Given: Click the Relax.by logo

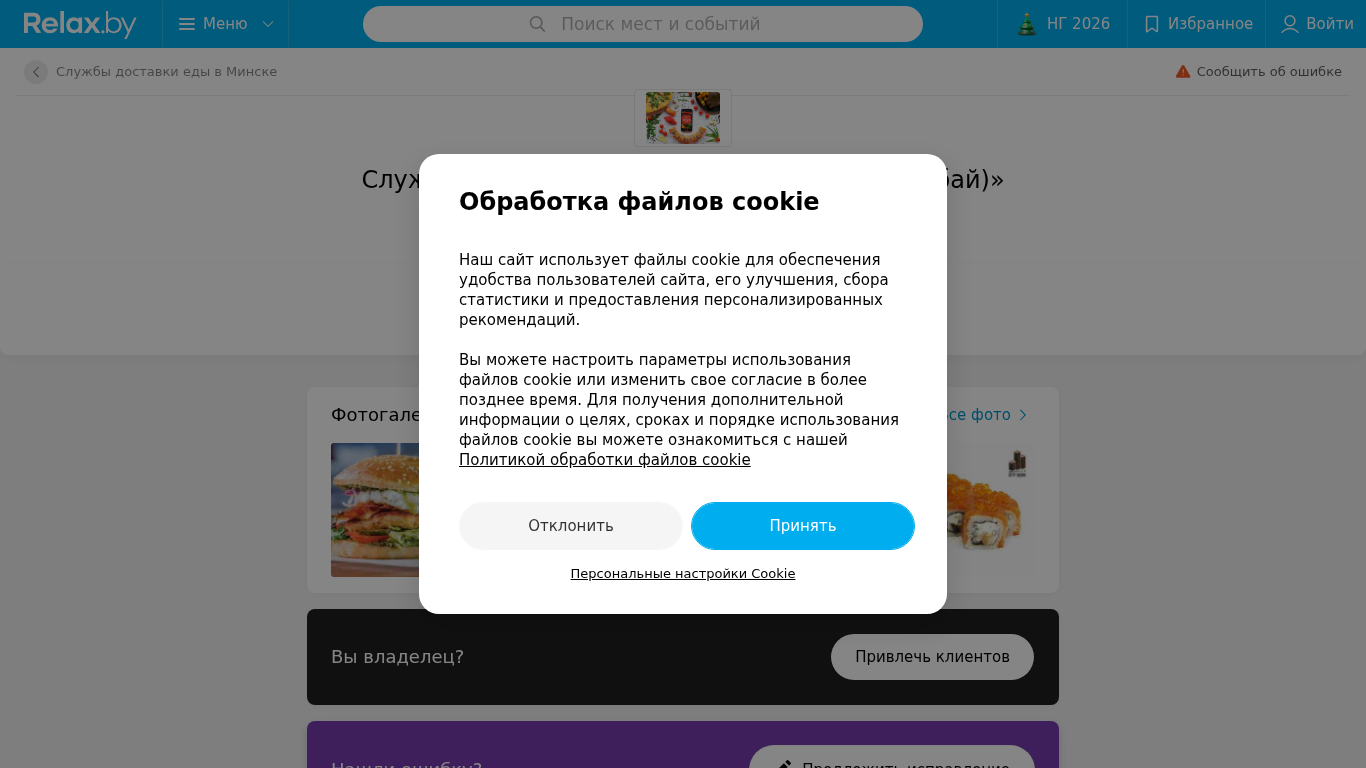Looking at the screenshot, I should 80,24.
